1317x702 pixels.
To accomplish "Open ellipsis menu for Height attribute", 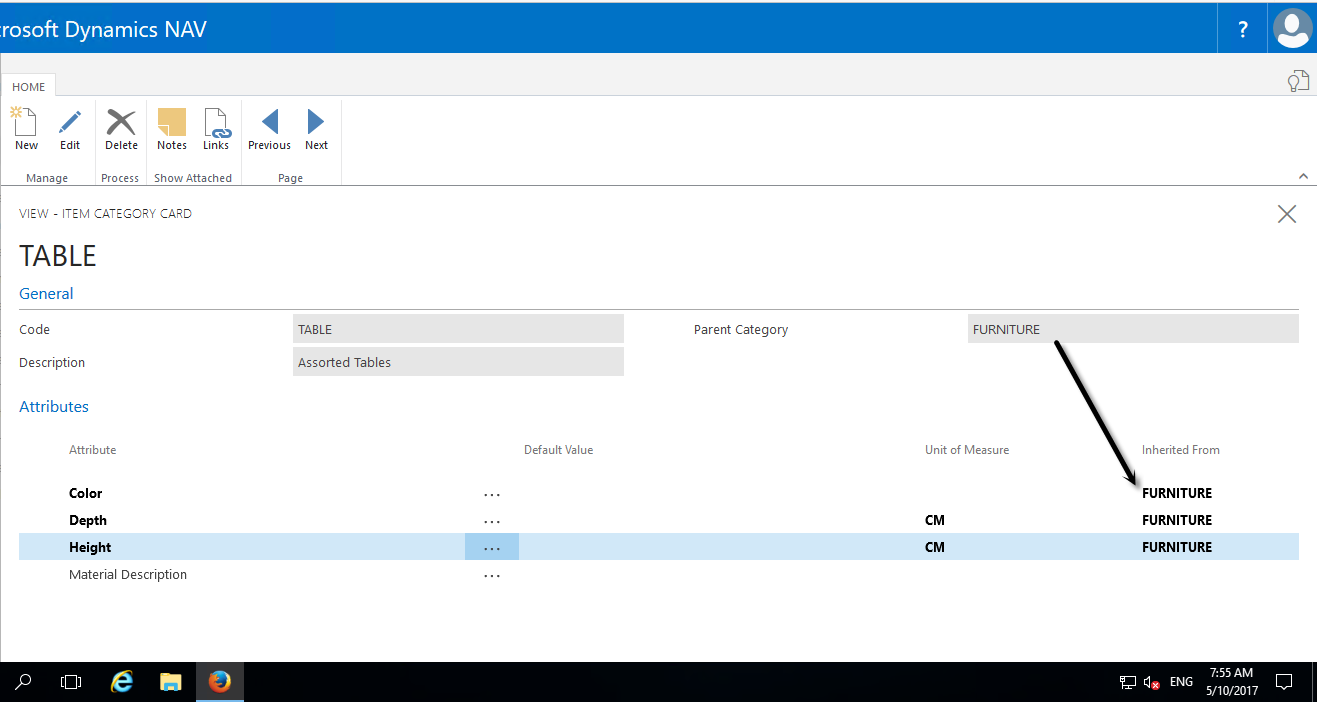I will point(491,548).
